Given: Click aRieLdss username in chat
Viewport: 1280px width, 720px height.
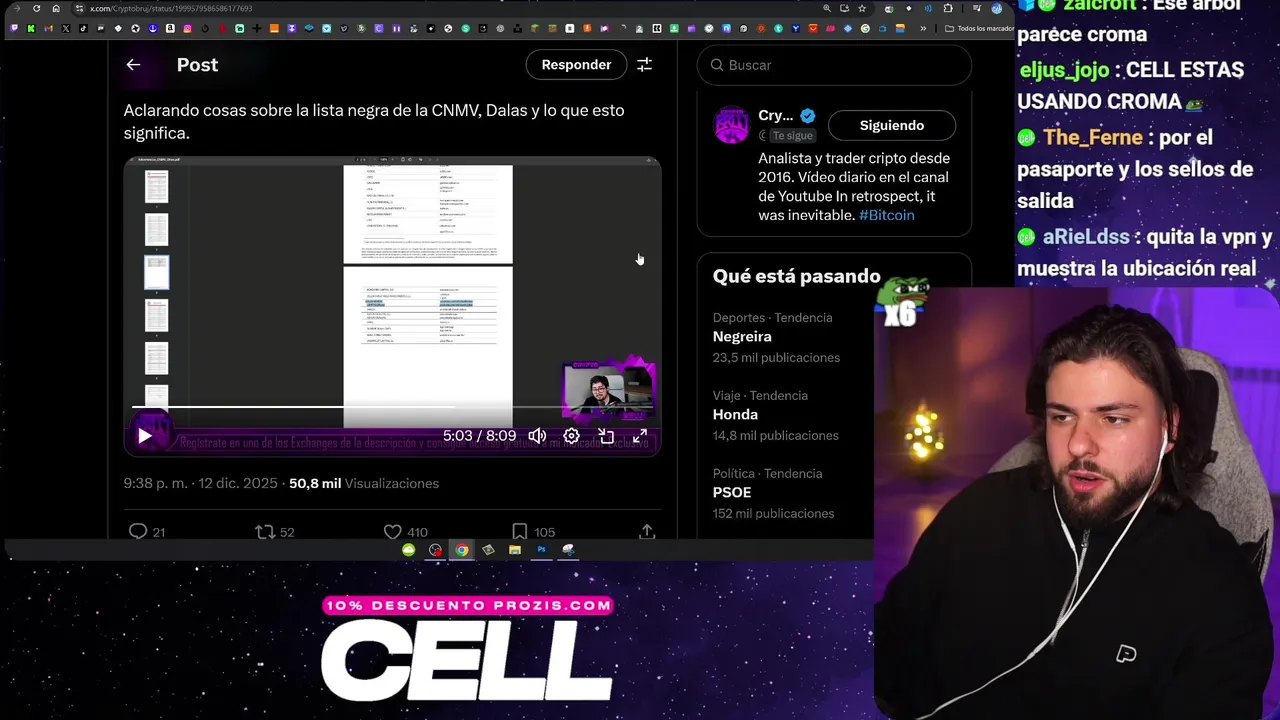Looking at the screenshot, I should (1086, 237).
